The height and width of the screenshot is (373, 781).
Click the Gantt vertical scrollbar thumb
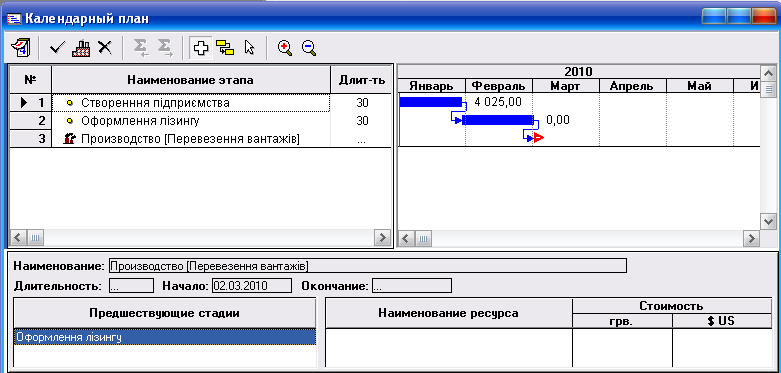(x=768, y=90)
